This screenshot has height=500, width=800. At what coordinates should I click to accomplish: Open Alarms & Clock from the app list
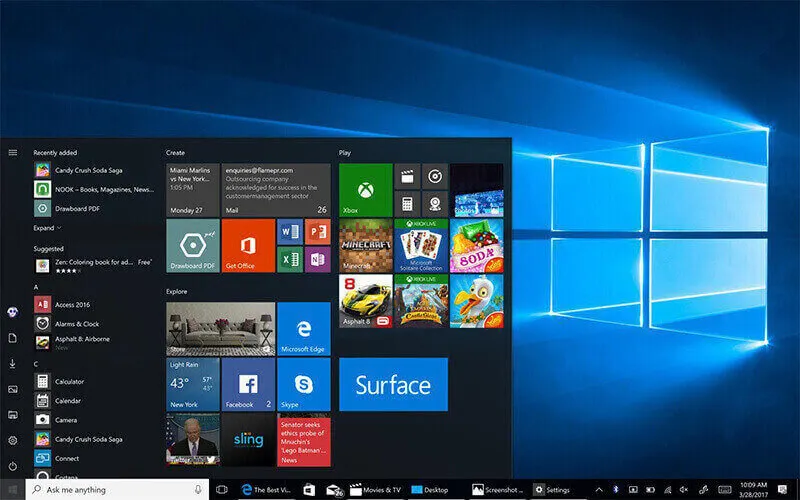pyautogui.click(x=94, y=323)
